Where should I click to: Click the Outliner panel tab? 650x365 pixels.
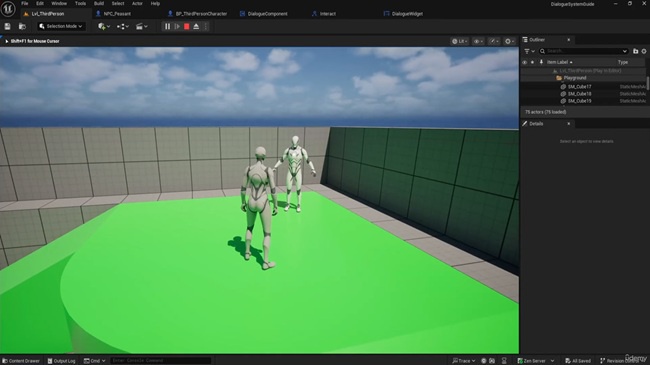click(x=536, y=40)
